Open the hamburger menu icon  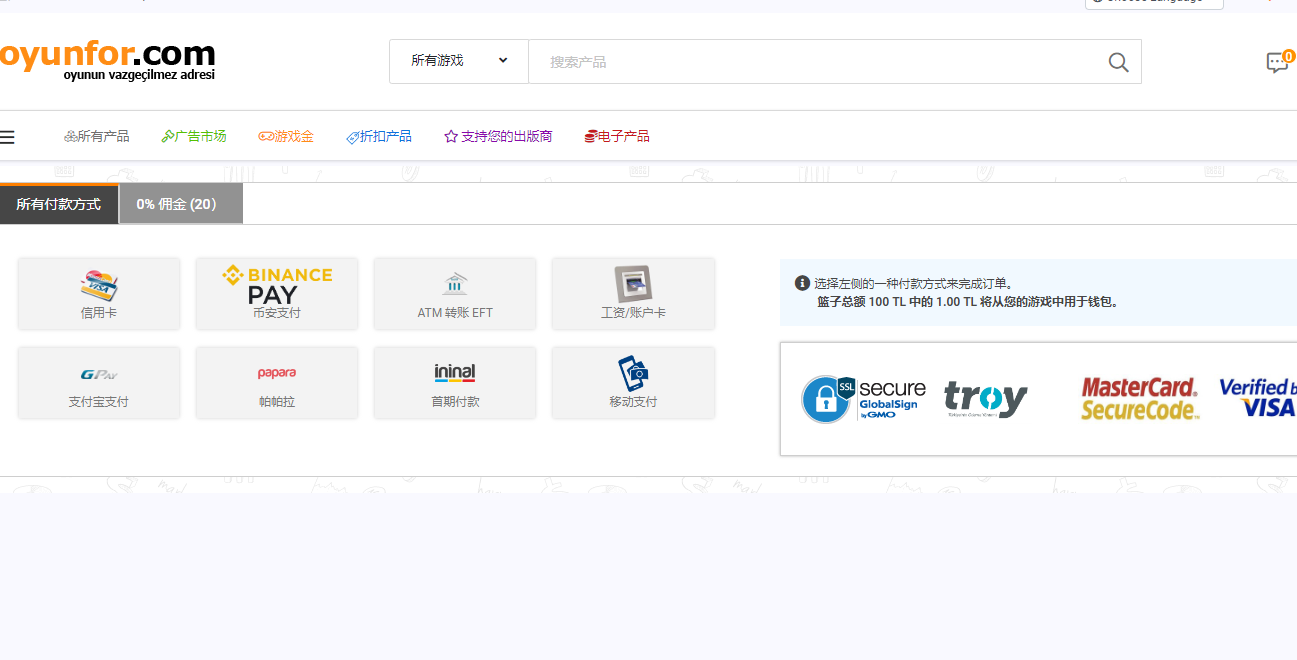point(8,135)
